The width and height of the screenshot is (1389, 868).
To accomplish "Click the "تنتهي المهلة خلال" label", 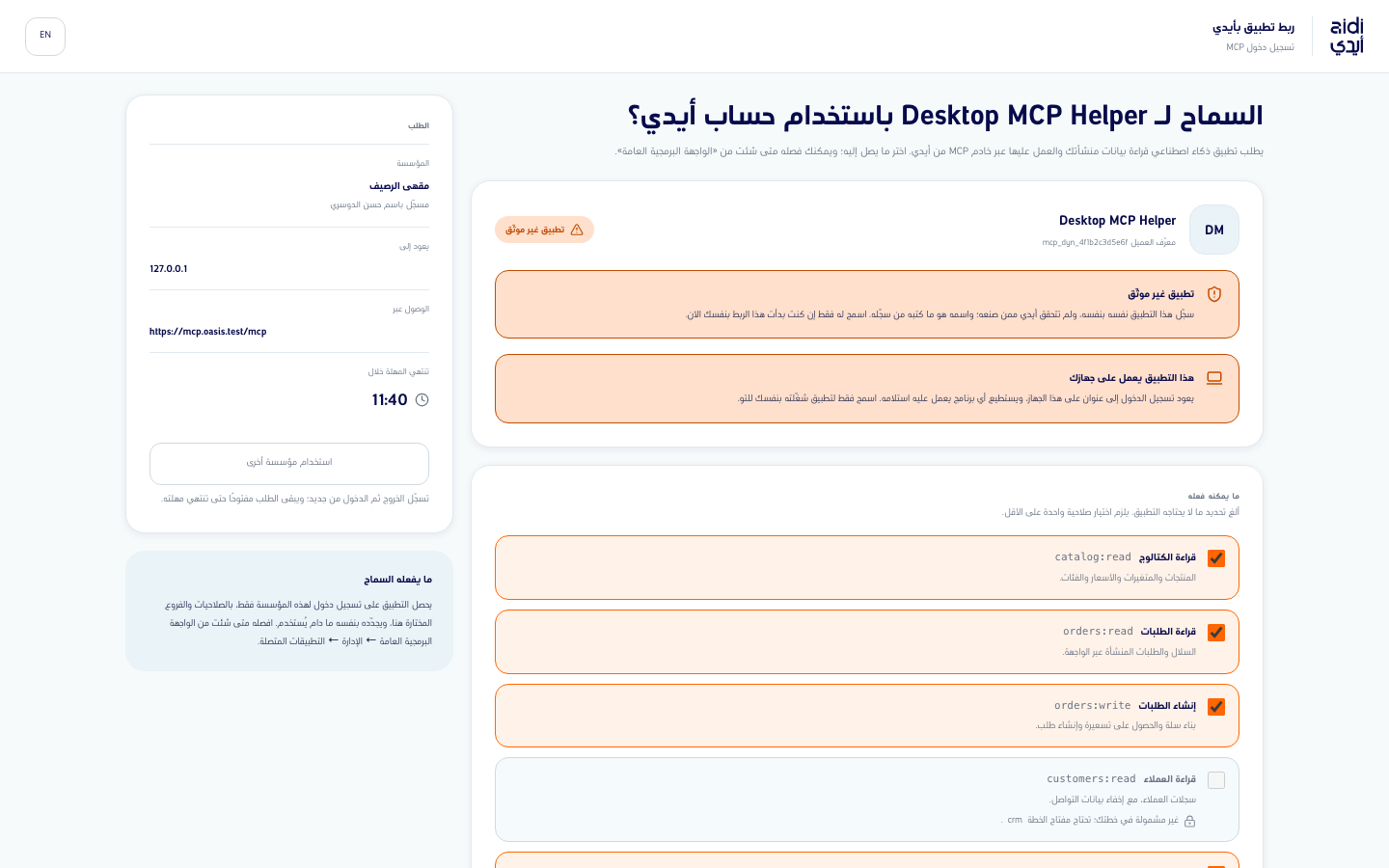I will (398, 372).
